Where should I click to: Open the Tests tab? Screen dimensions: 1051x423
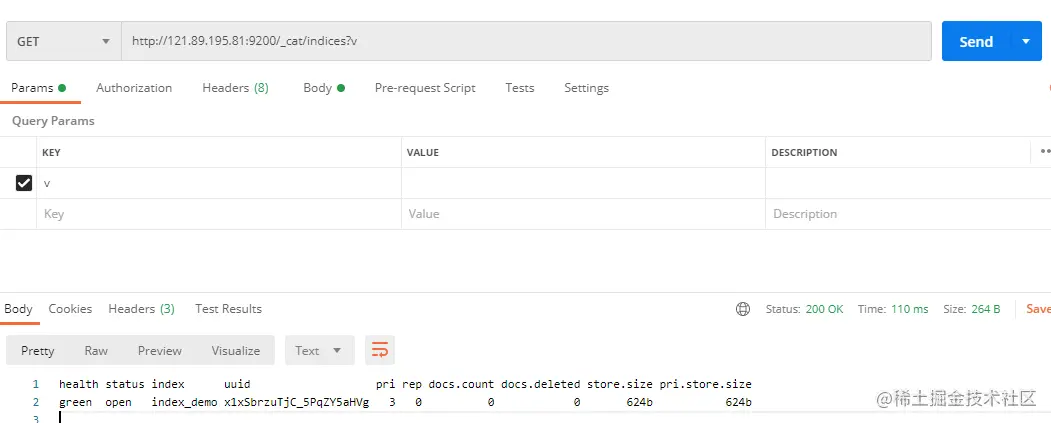519,88
